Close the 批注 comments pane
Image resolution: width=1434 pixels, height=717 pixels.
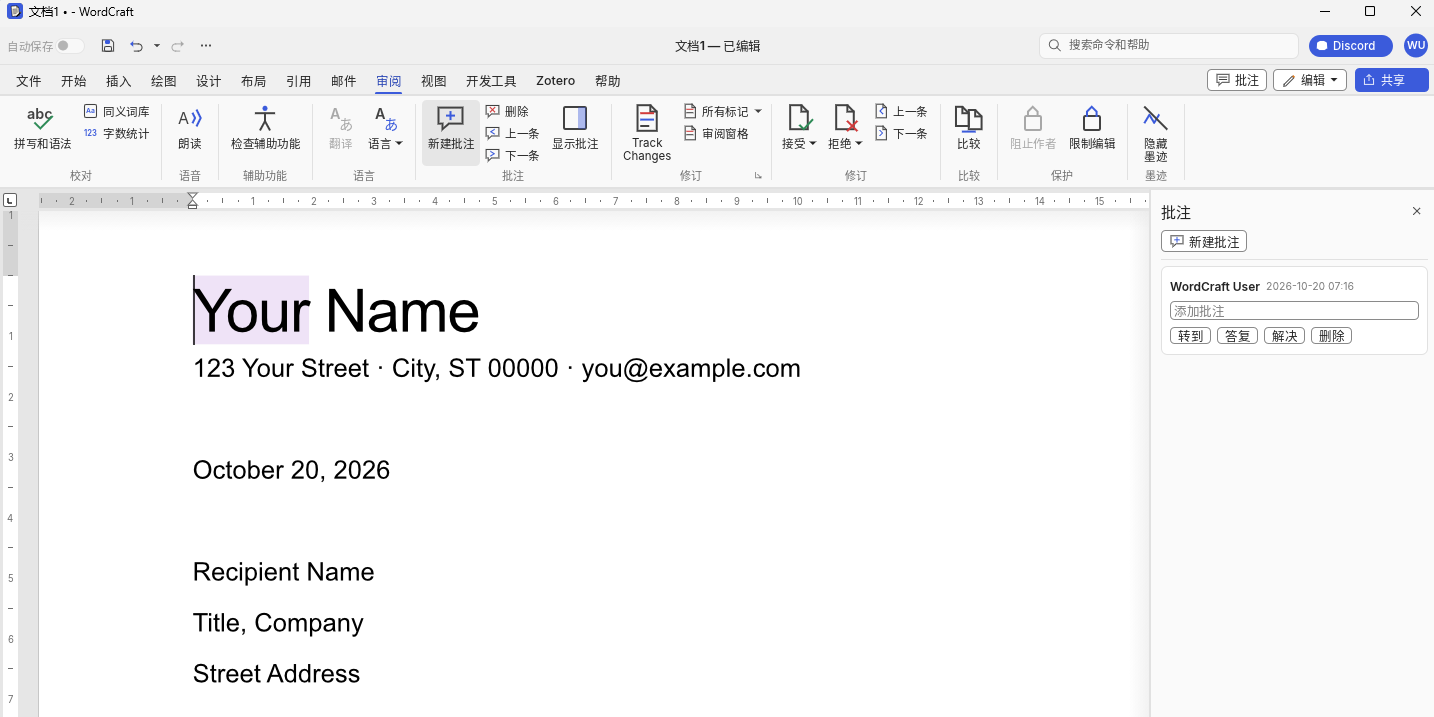click(x=1416, y=212)
